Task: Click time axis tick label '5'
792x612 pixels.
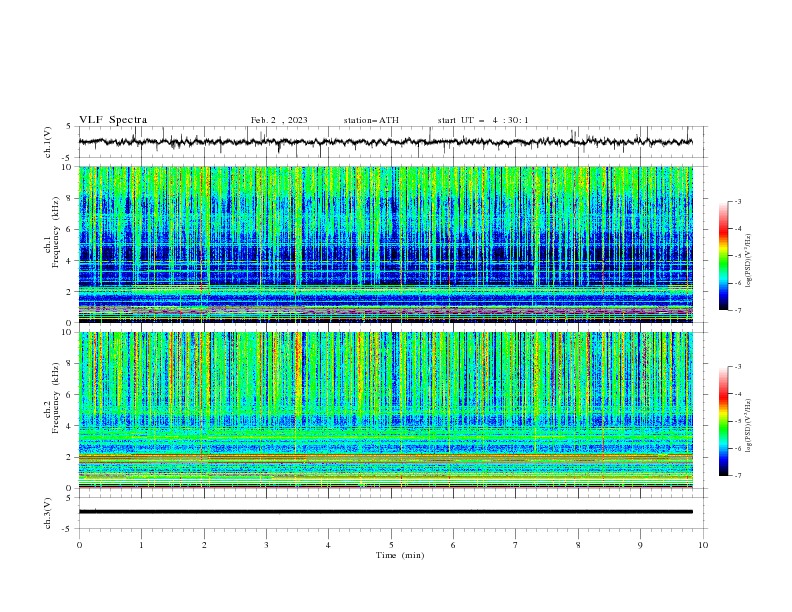Action: coord(391,545)
